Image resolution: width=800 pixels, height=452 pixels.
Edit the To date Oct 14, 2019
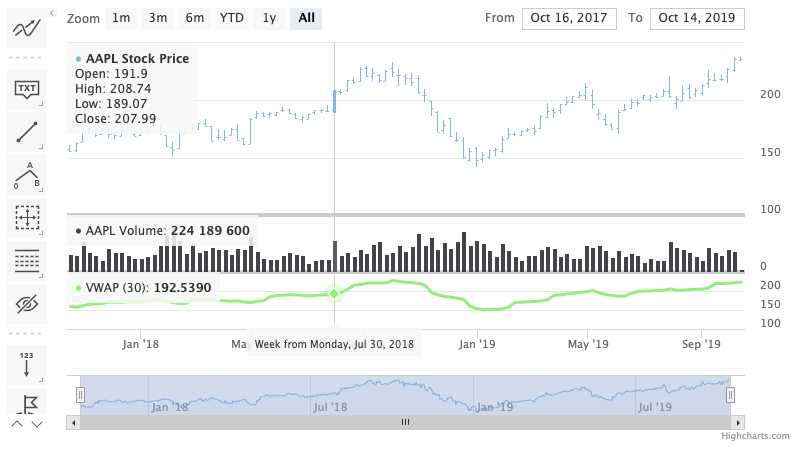click(697, 18)
